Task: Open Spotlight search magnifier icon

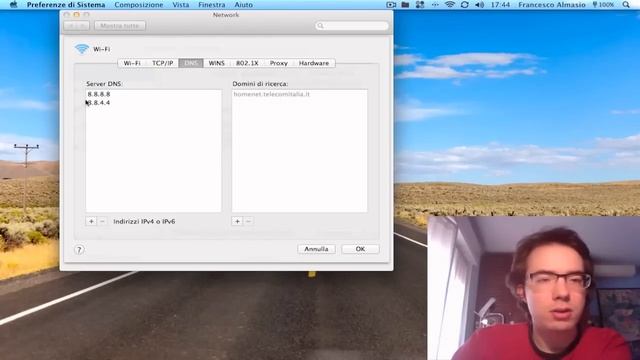Action: point(626,4)
